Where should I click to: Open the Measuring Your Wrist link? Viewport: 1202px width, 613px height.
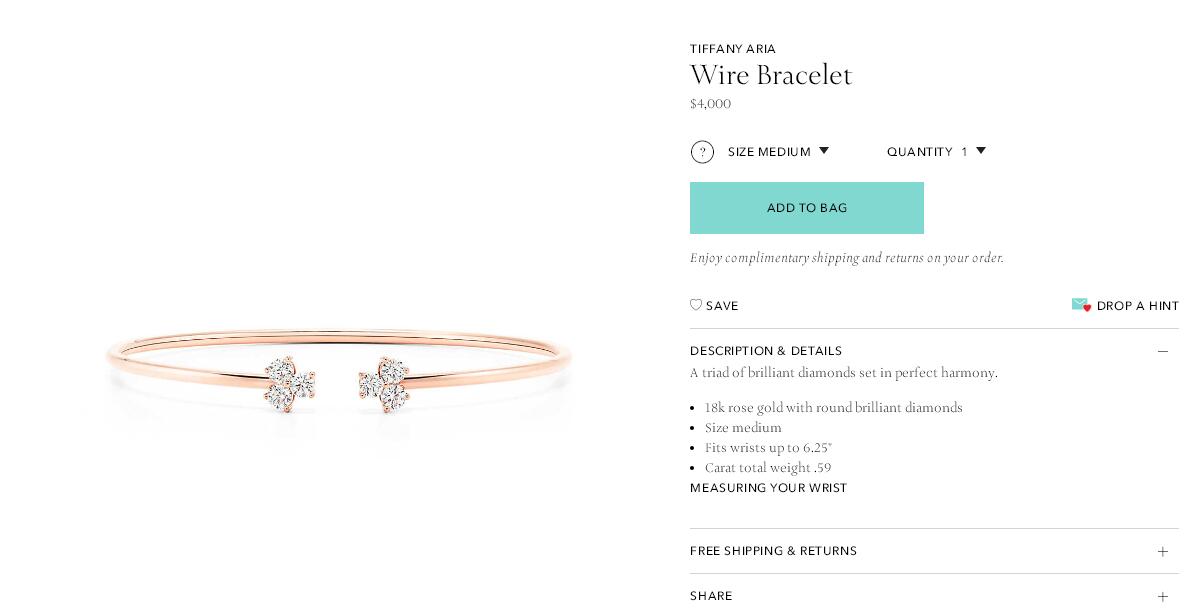point(768,488)
